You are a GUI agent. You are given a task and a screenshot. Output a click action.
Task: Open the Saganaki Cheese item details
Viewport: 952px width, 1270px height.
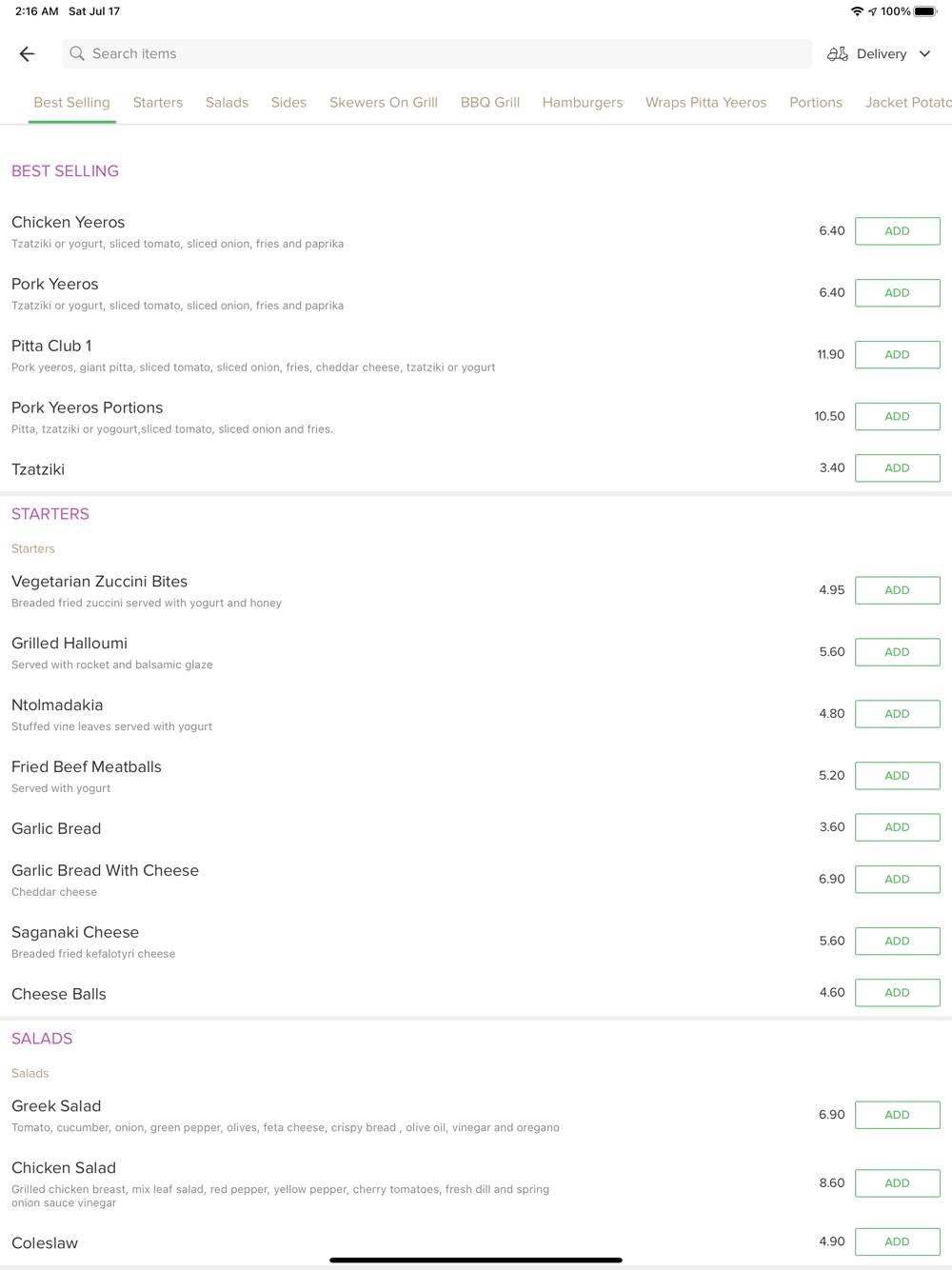(75, 933)
